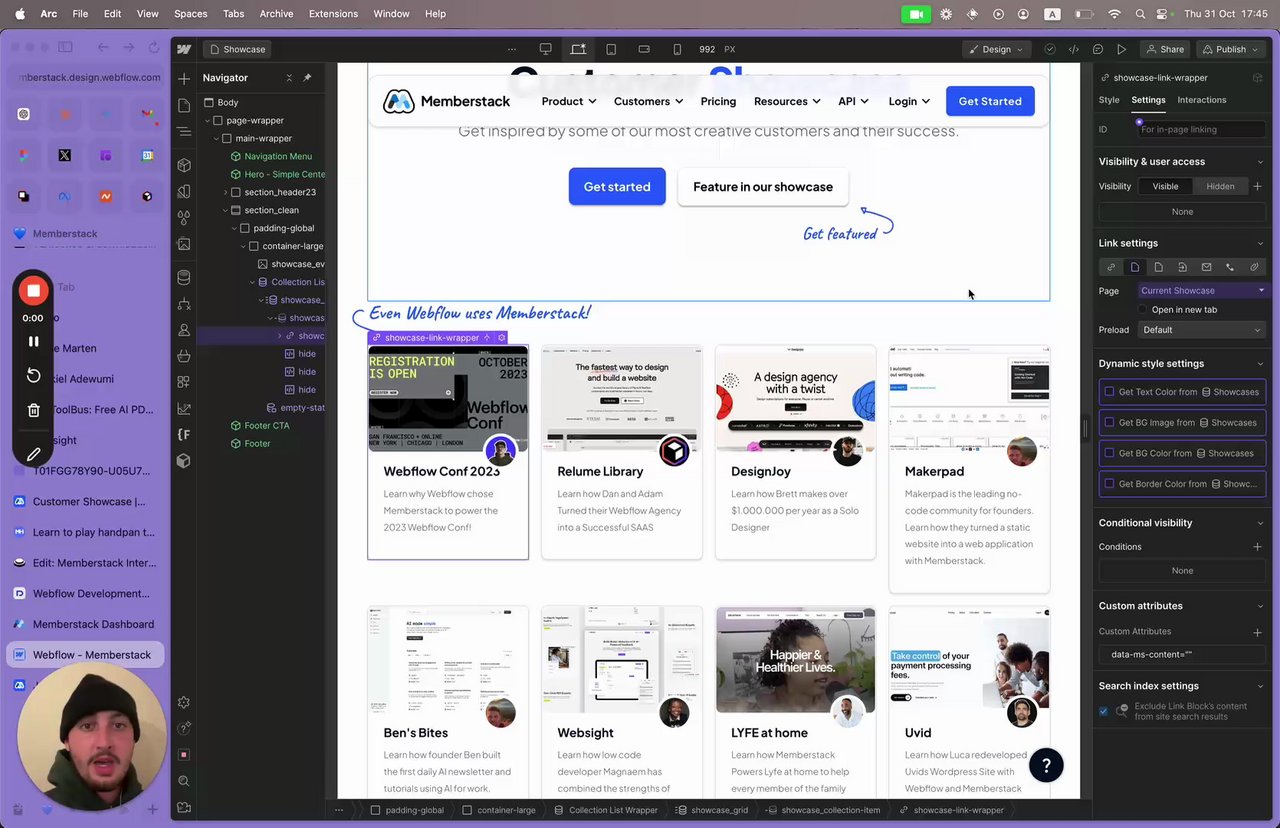Viewport: 1280px width, 828px height.
Task: Enable Get BG Image from Showcases
Action: pos(1109,422)
